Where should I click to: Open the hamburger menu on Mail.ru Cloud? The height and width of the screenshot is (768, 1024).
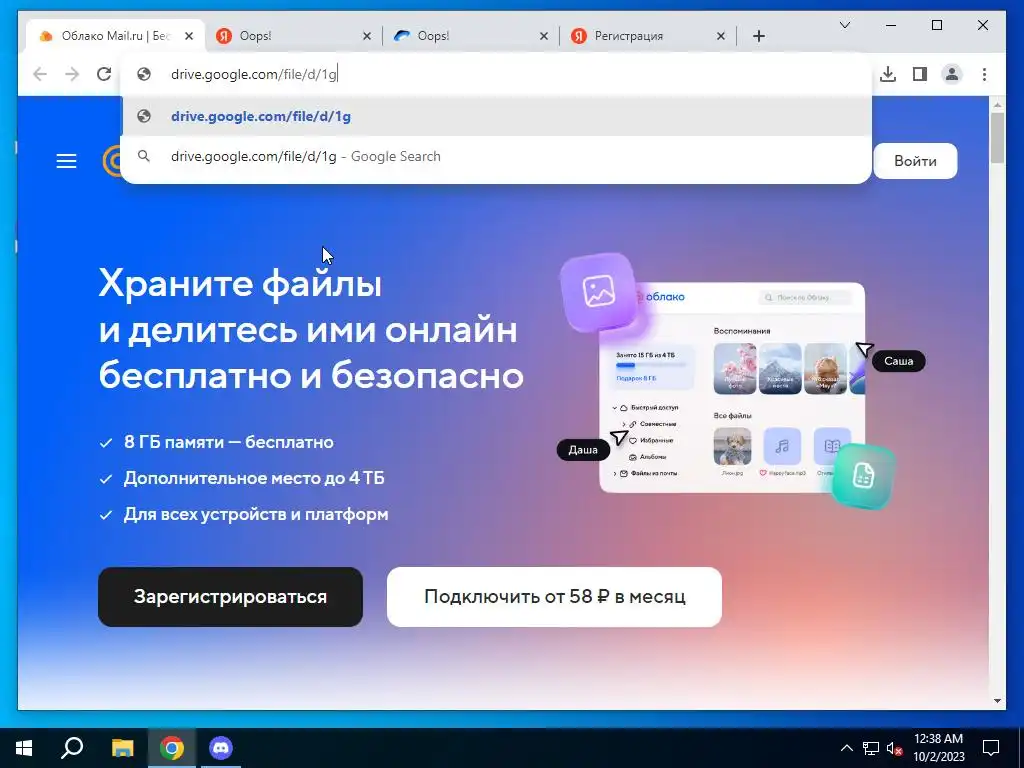point(66,161)
